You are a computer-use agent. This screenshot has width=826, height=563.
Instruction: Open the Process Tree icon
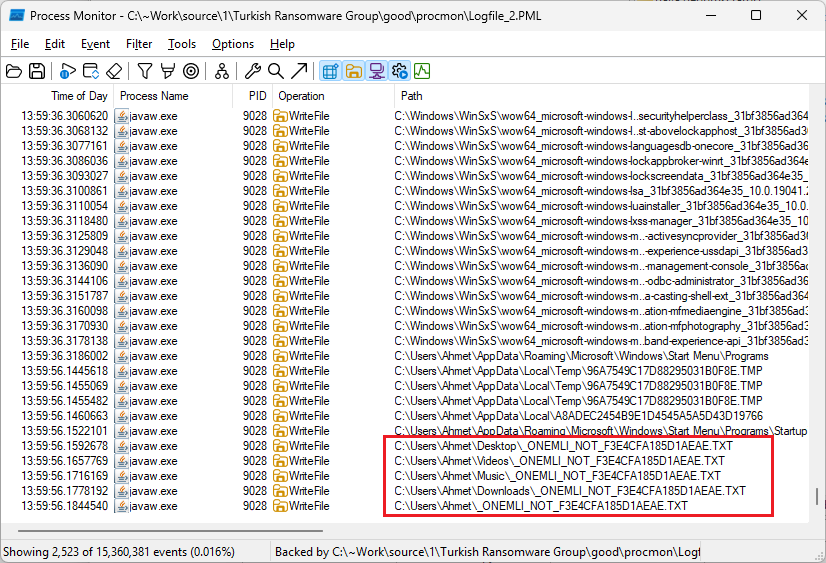click(221, 71)
